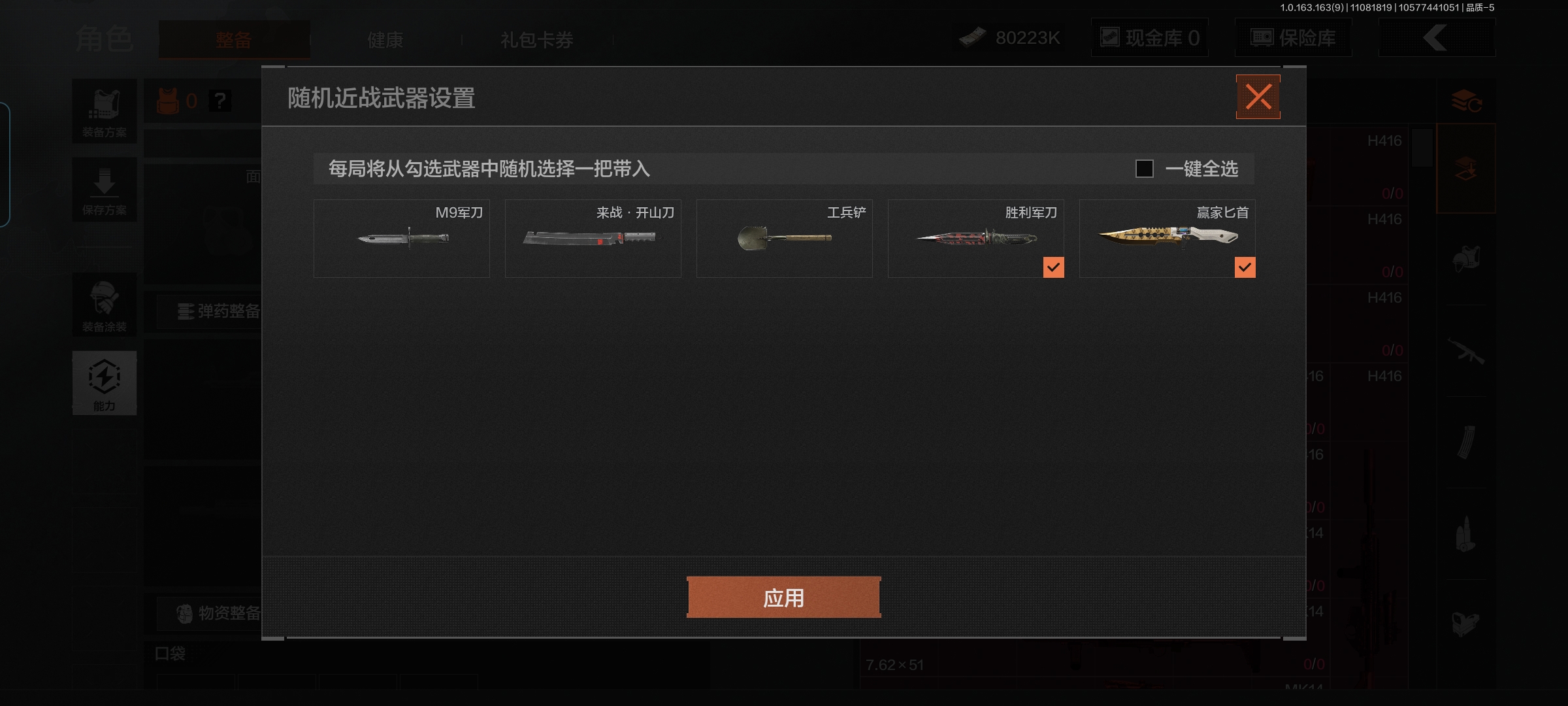Select the 来战·开山刀 machete card

pos(593,239)
